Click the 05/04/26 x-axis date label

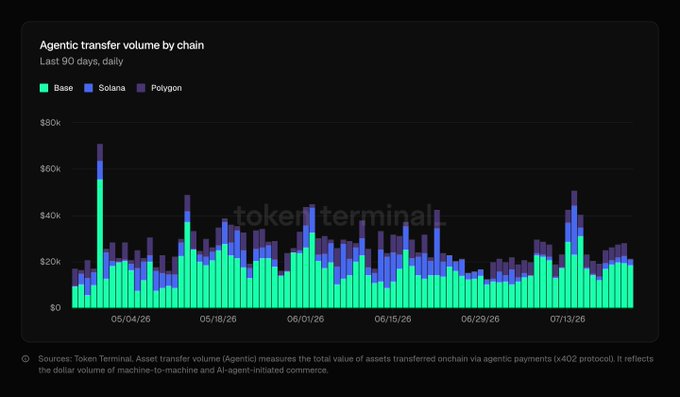[x=131, y=319]
